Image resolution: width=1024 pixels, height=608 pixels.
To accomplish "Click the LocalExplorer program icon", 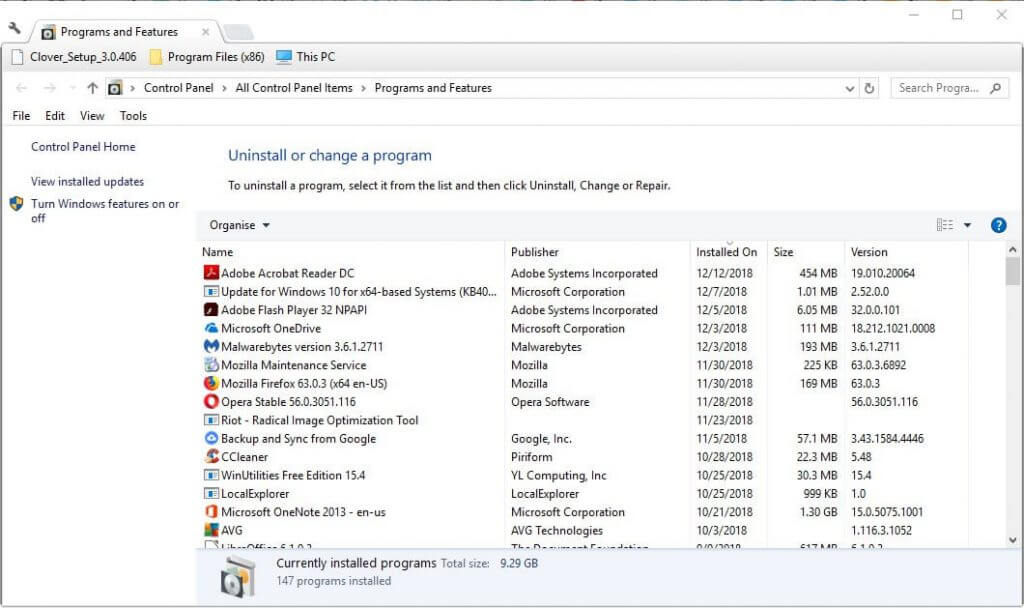I will tap(211, 493).
